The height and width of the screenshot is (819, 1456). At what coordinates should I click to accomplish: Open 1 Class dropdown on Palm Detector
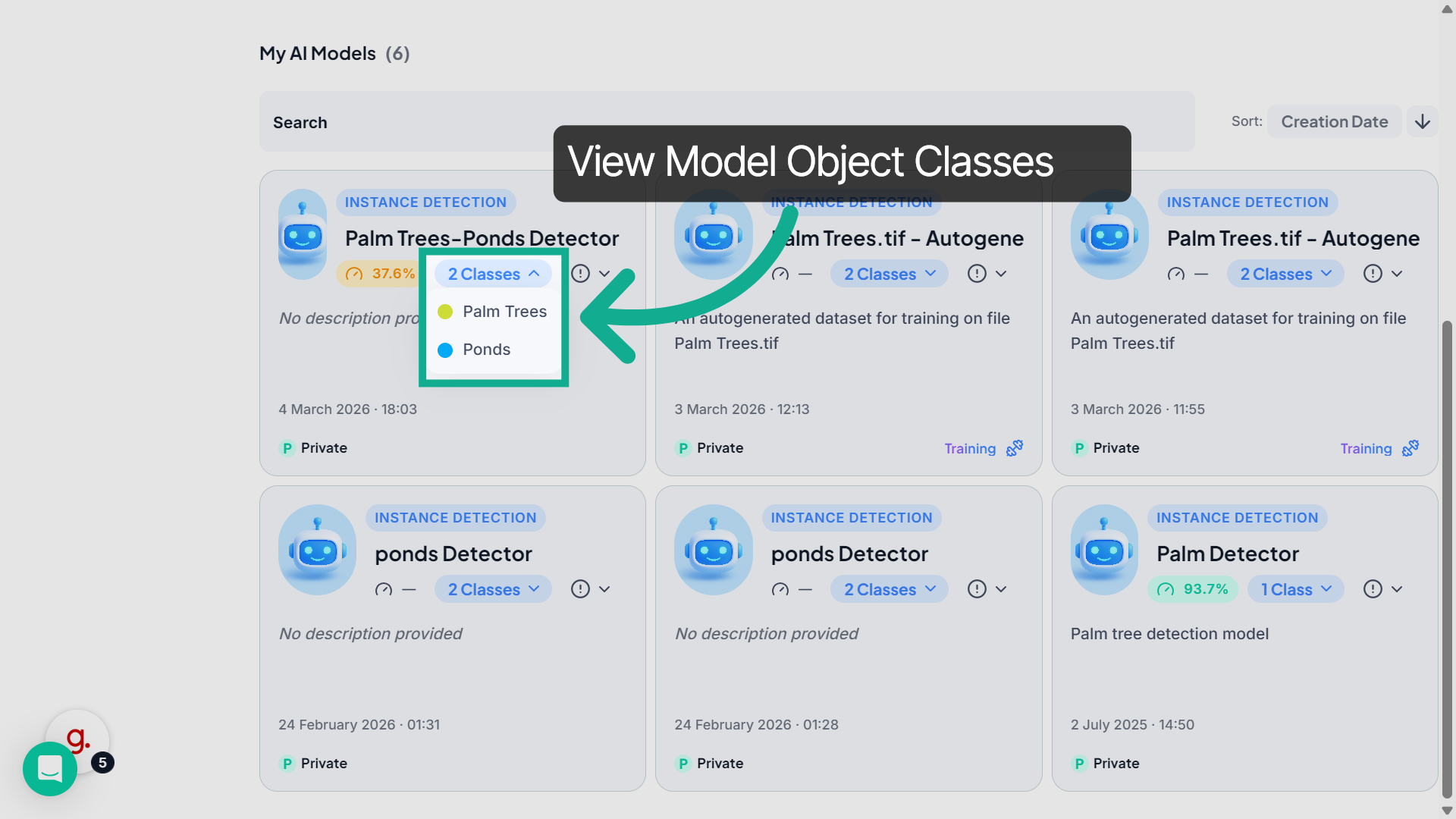pos(1296,589)
